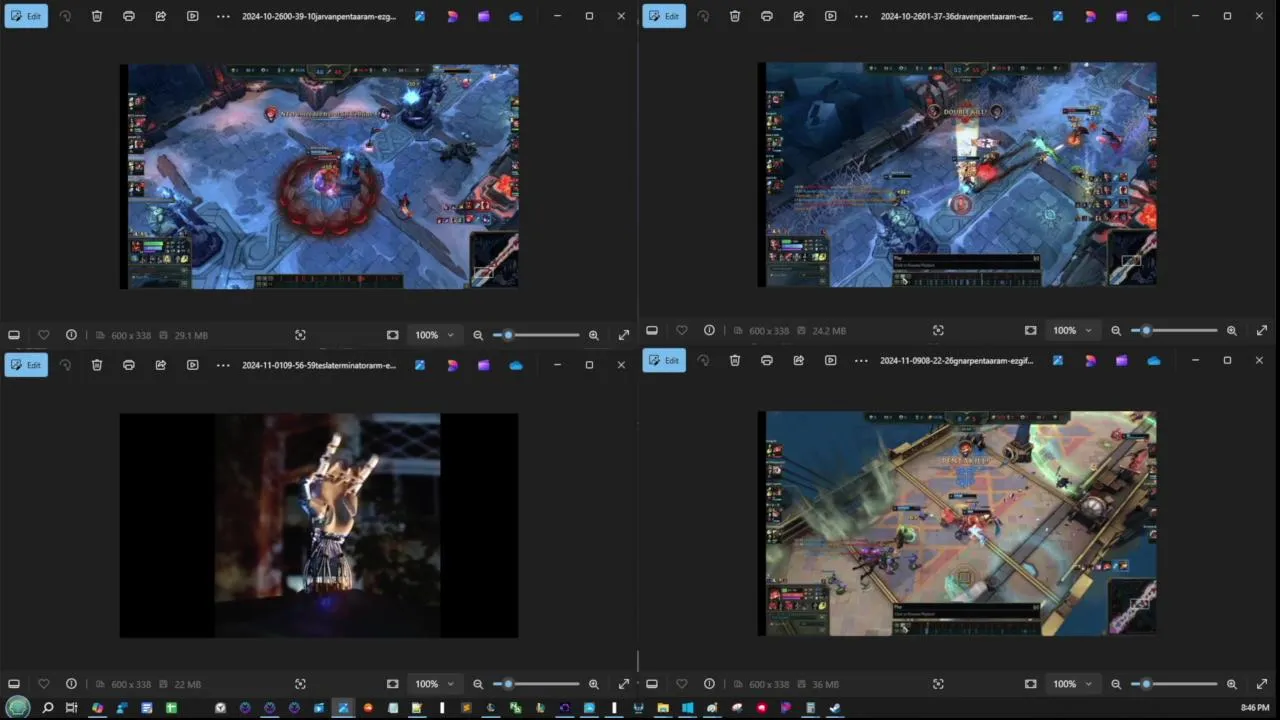Open 100% zoom dropdown in teslaterminator window
The width and height of the screenshot is (1280, 720).
coord(434,684)
